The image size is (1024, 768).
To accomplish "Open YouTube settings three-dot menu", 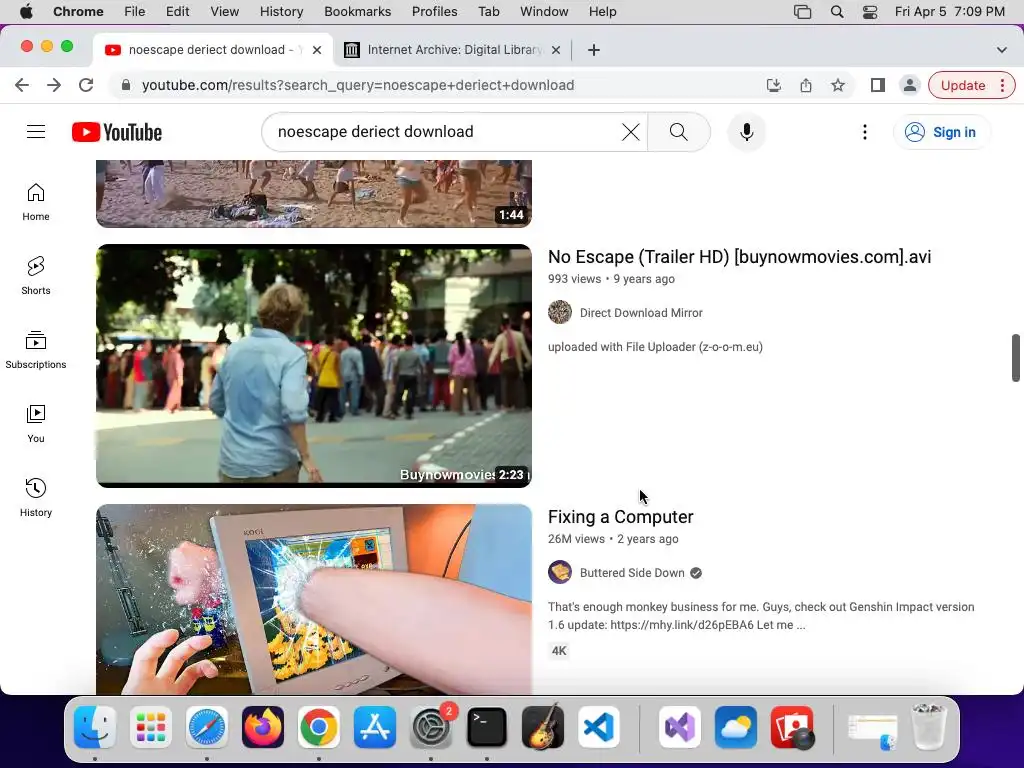I will (x=865, y=132).
